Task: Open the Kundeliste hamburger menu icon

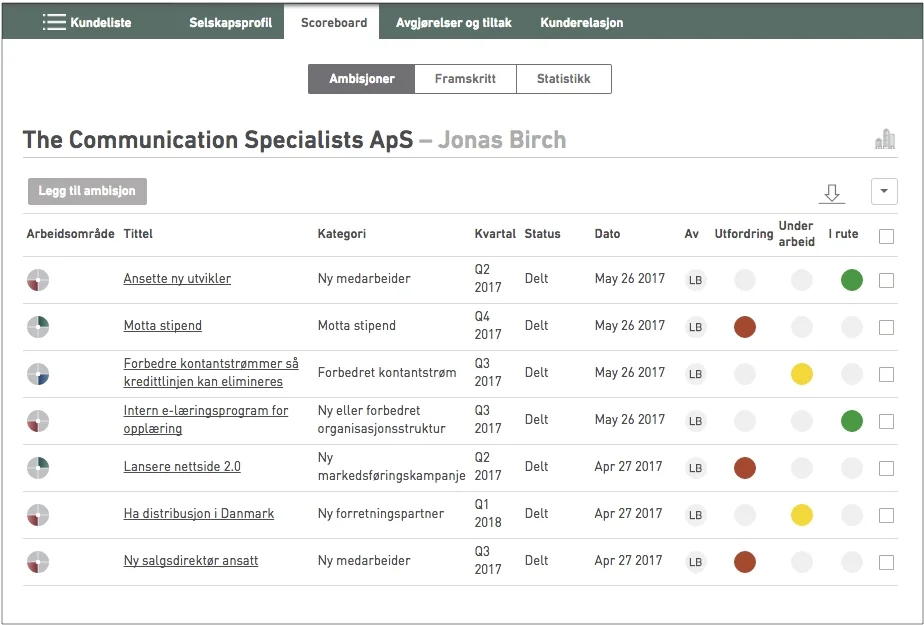Action: tap(54, 22)
